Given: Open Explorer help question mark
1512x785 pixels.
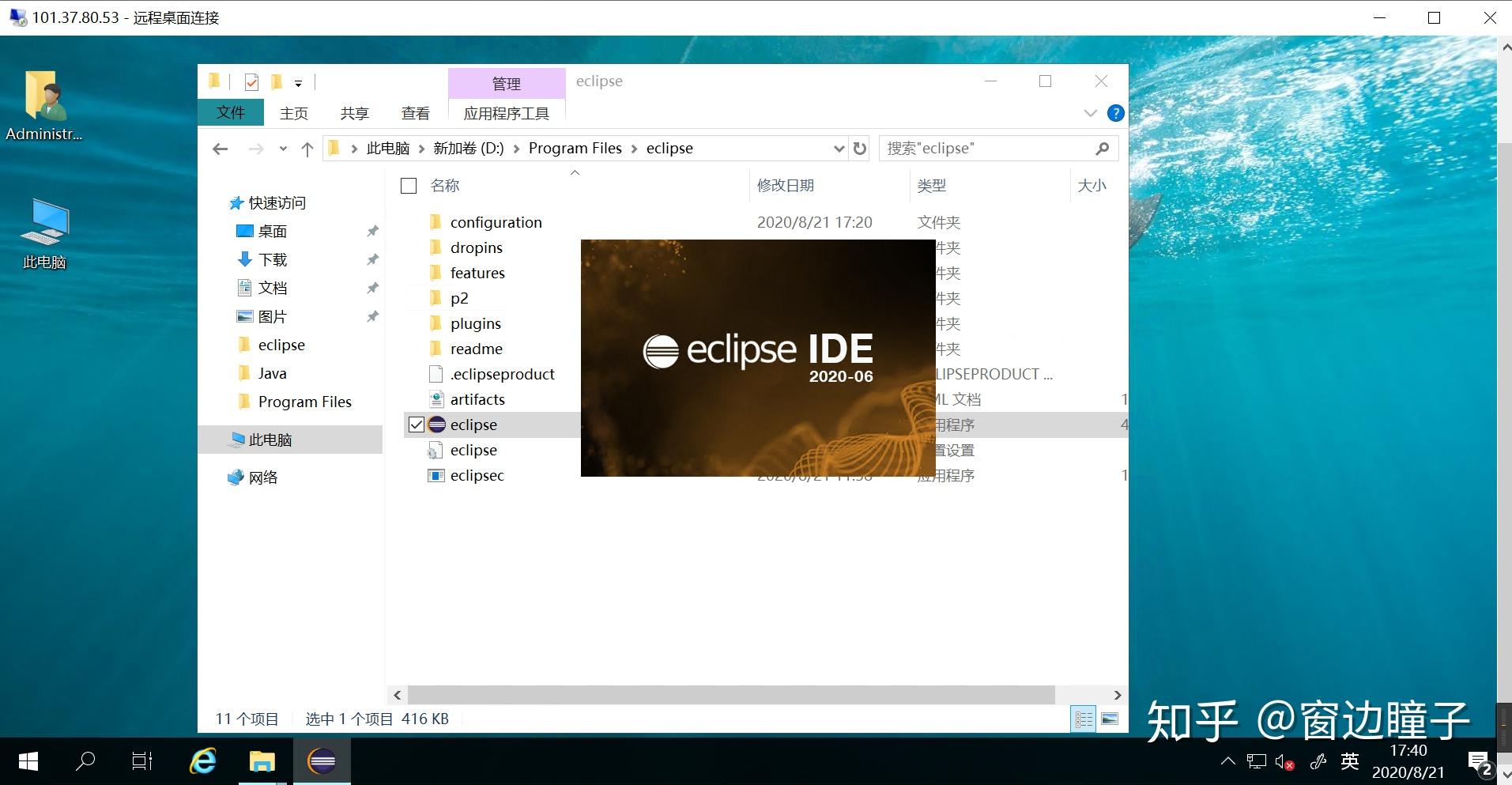Looking at the screenshot, I should pyautogui.click(x=1116, y=113).
